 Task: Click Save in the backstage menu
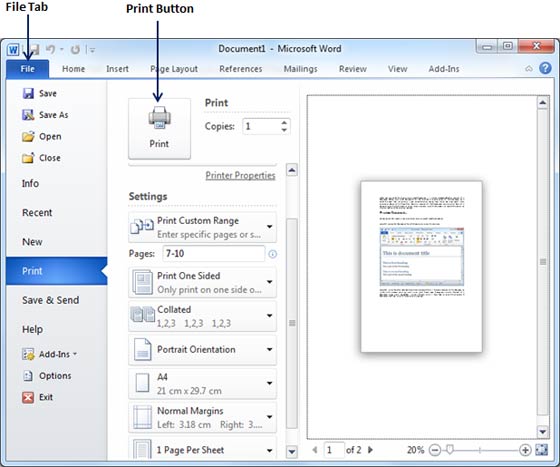click(x=39, y=94)
